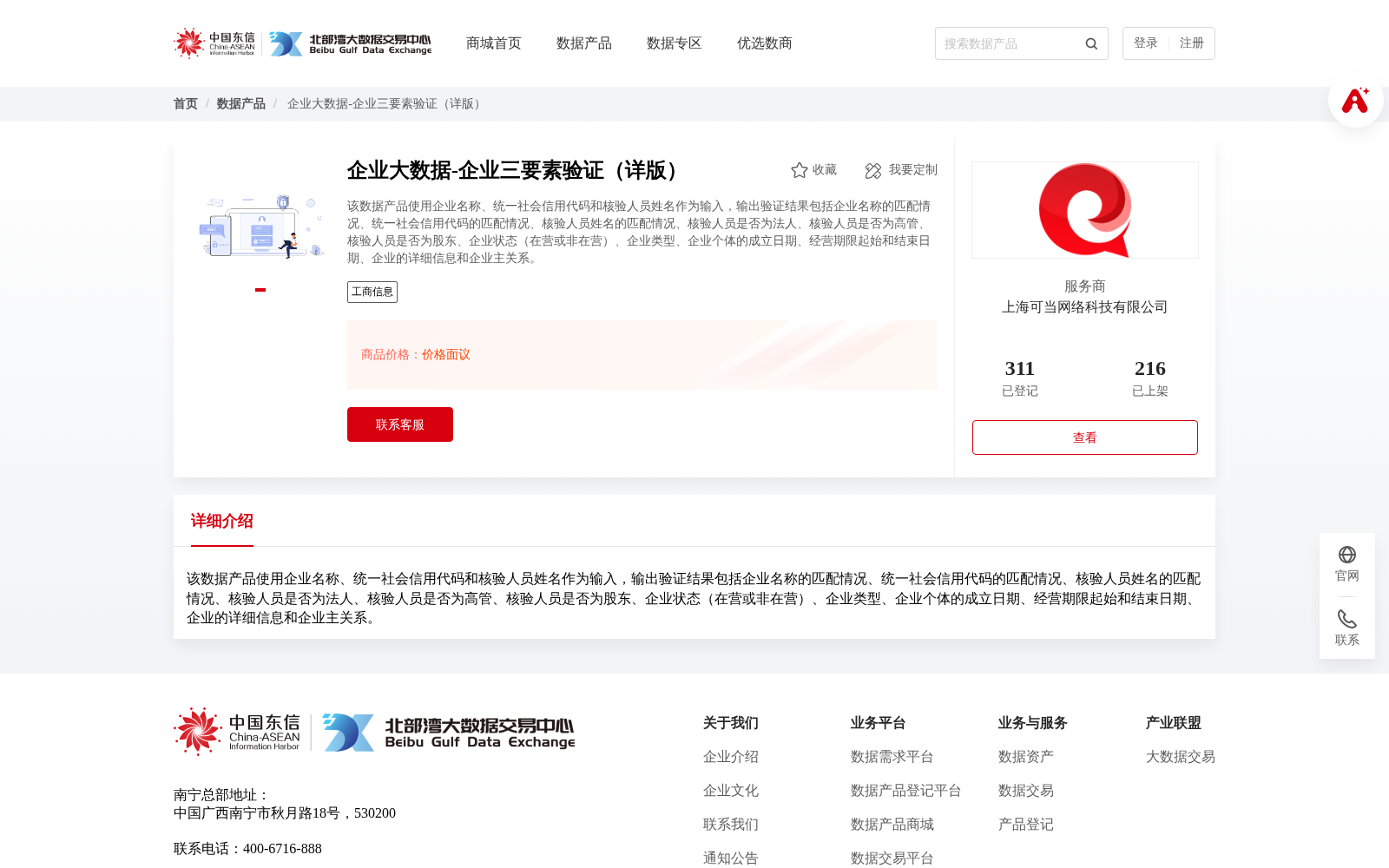Open the floating red AI assistant icon

pyautogui.click(x=1354, y=101)
